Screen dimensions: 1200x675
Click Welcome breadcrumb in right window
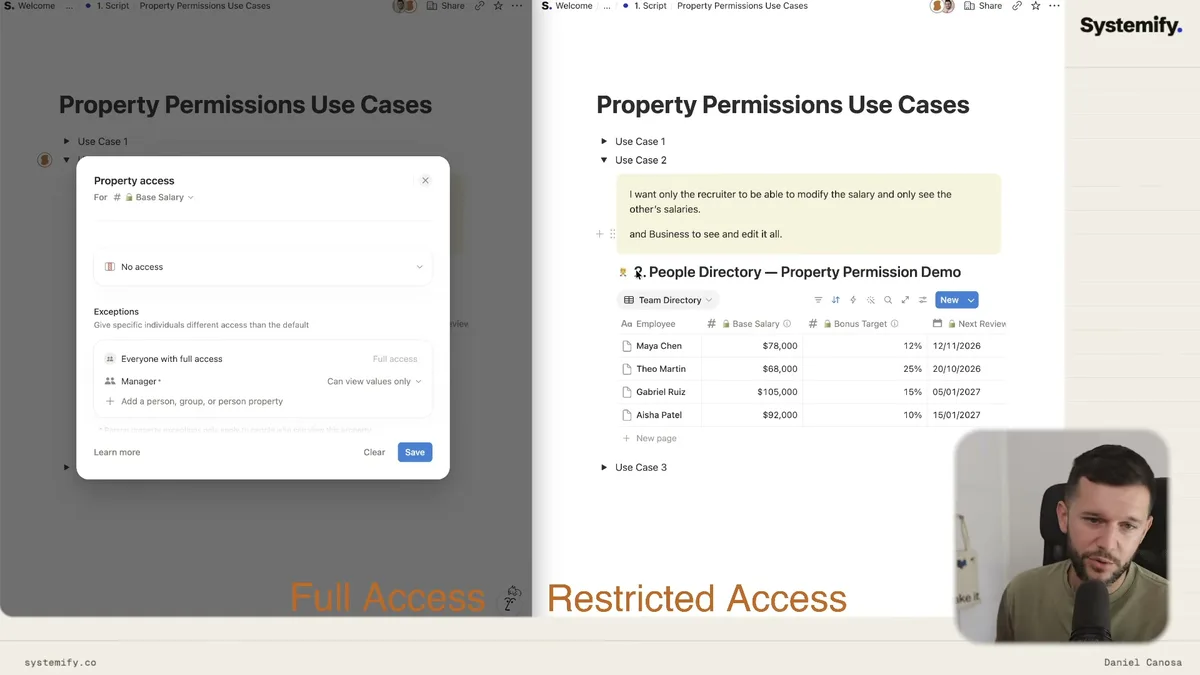coord(573,6)
